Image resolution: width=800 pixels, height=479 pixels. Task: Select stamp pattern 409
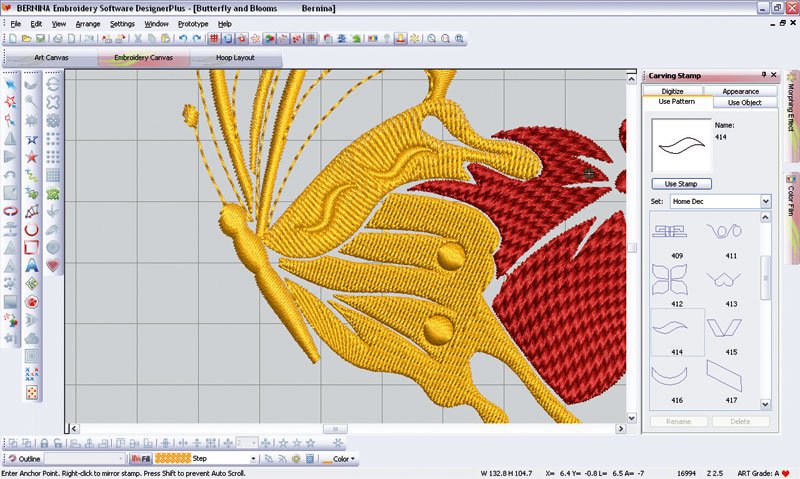[x=677, y=237]
